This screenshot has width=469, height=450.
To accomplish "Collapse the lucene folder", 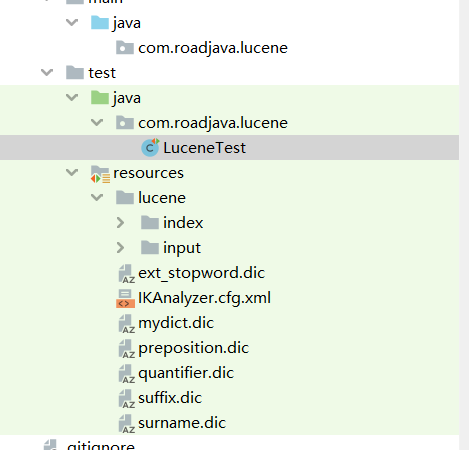I will pyautogui.click(x=97, y=197).
